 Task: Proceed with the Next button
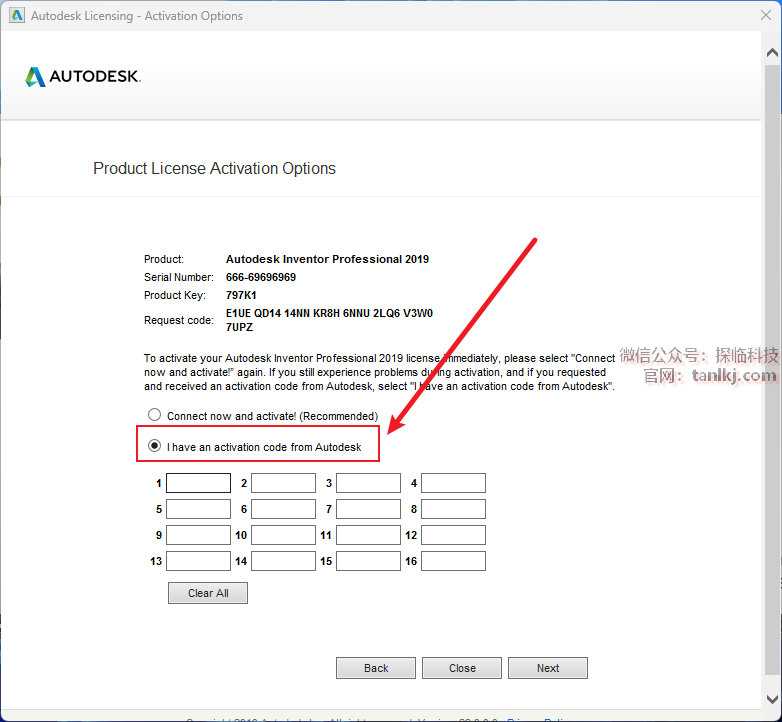coord(548,668)
